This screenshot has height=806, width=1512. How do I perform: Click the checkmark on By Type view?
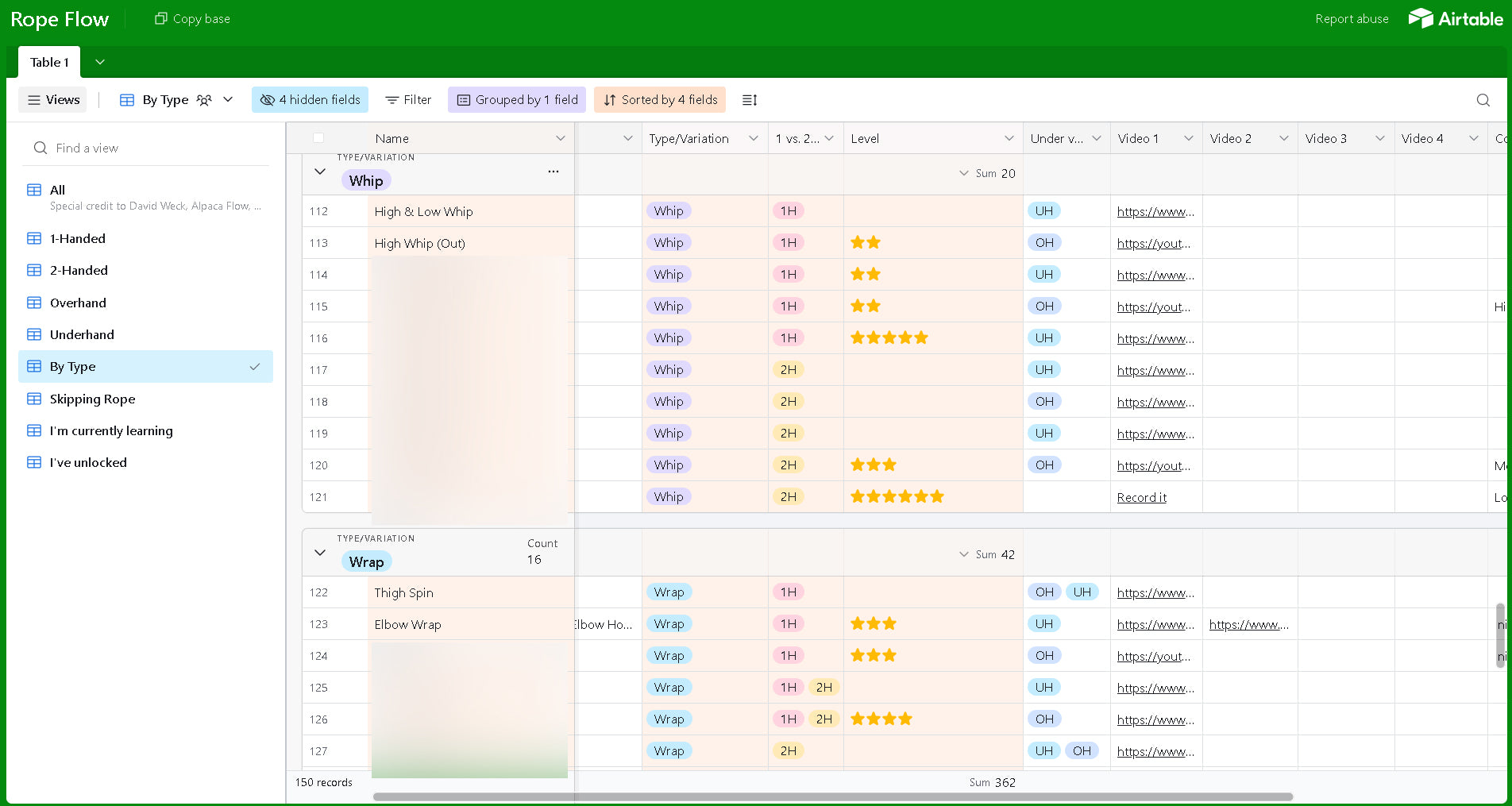point(255,366)
